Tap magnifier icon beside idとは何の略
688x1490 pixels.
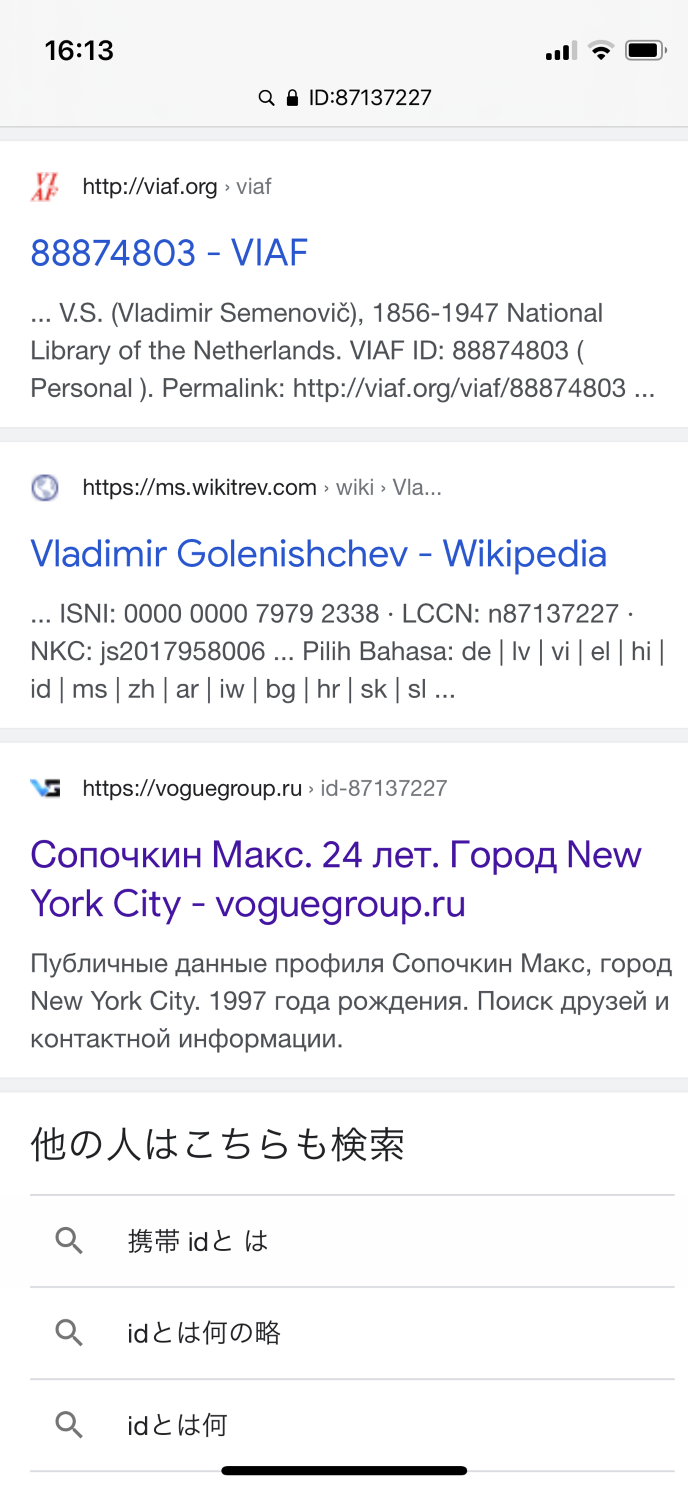point(69,1333)
